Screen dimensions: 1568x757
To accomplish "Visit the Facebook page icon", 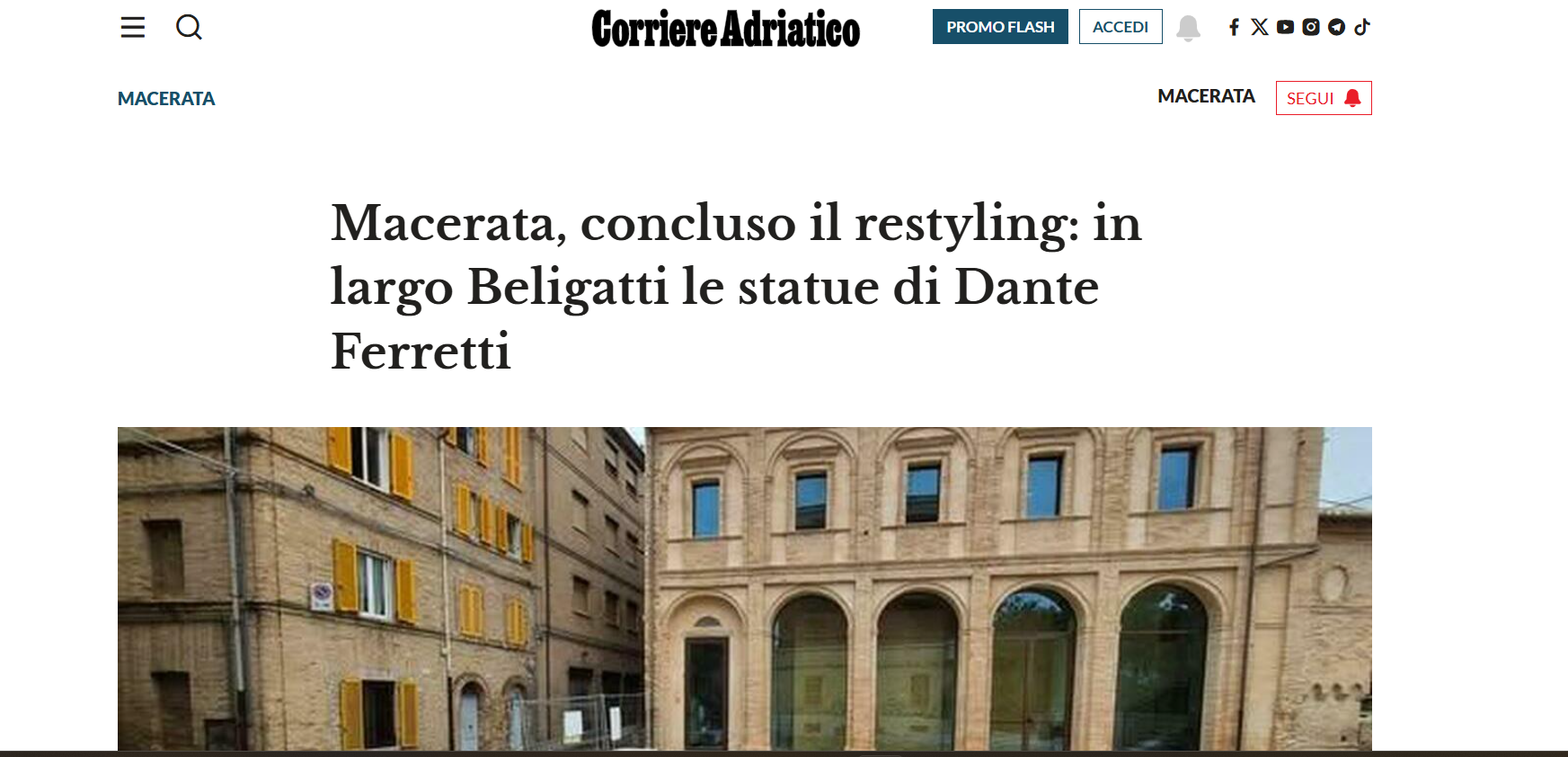I will click(1235, 27).
